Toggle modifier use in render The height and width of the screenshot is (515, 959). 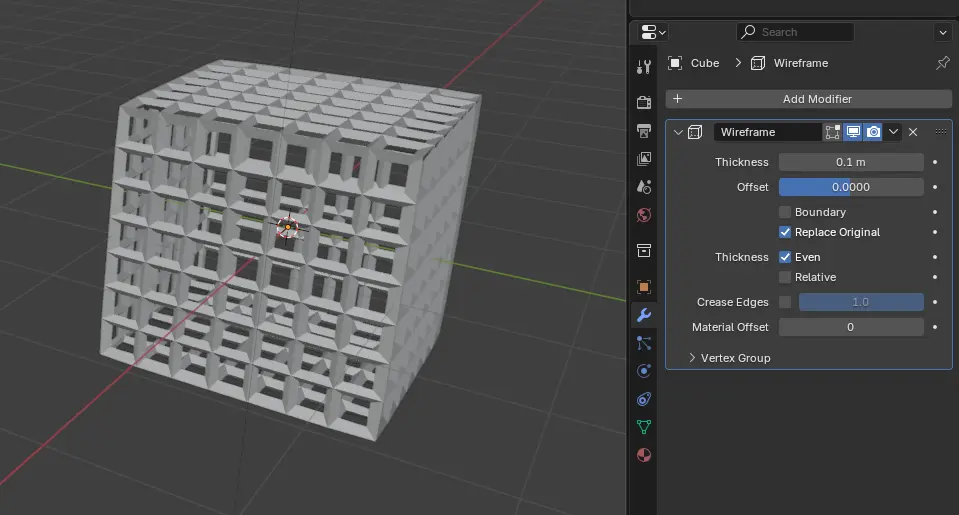[873, 132]
